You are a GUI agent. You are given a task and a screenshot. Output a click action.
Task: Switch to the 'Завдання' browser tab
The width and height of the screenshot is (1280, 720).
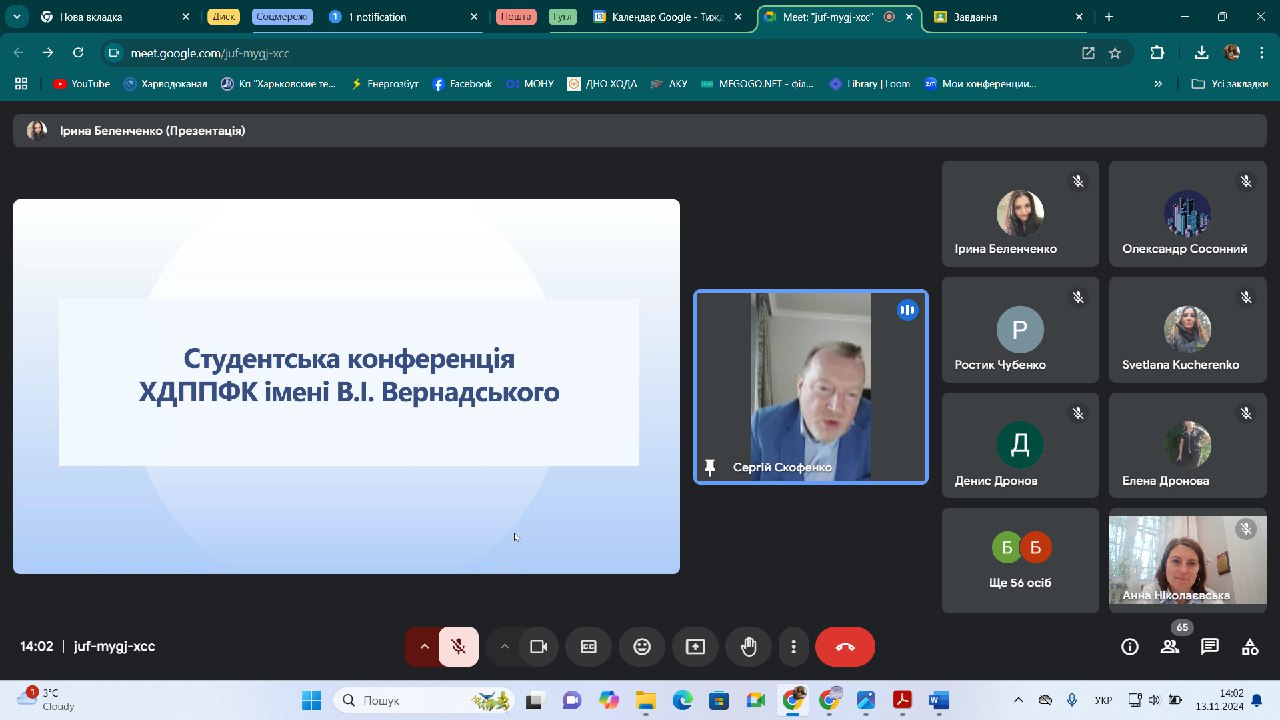click(x=1008, y=17)
